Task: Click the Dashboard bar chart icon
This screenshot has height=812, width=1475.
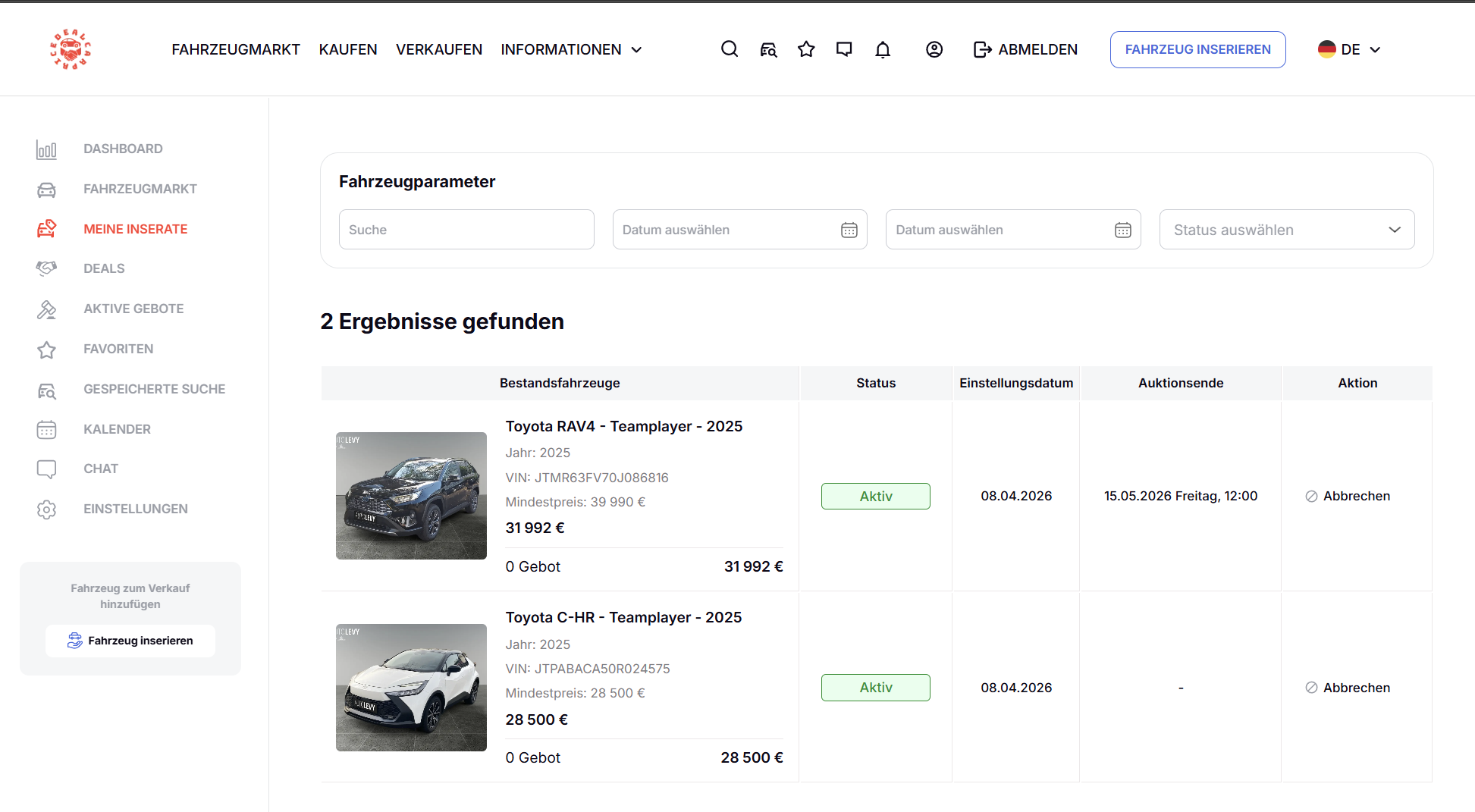Action: [46, 149]
